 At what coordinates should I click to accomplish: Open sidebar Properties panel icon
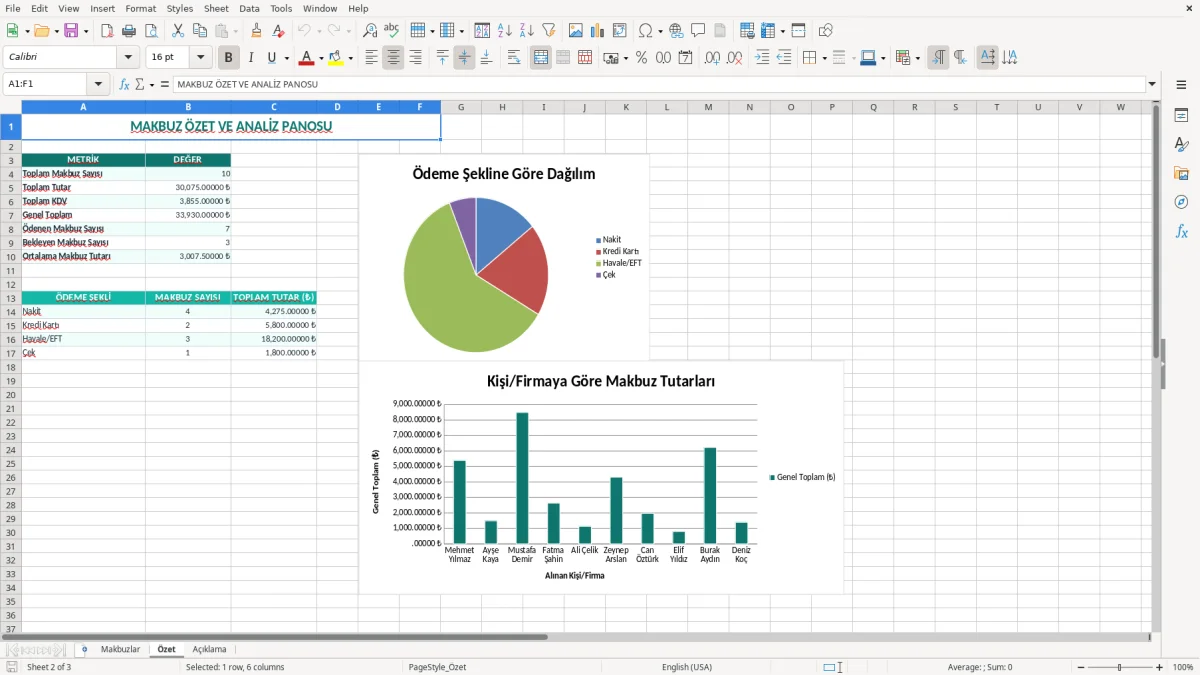tap(1182, 115)
